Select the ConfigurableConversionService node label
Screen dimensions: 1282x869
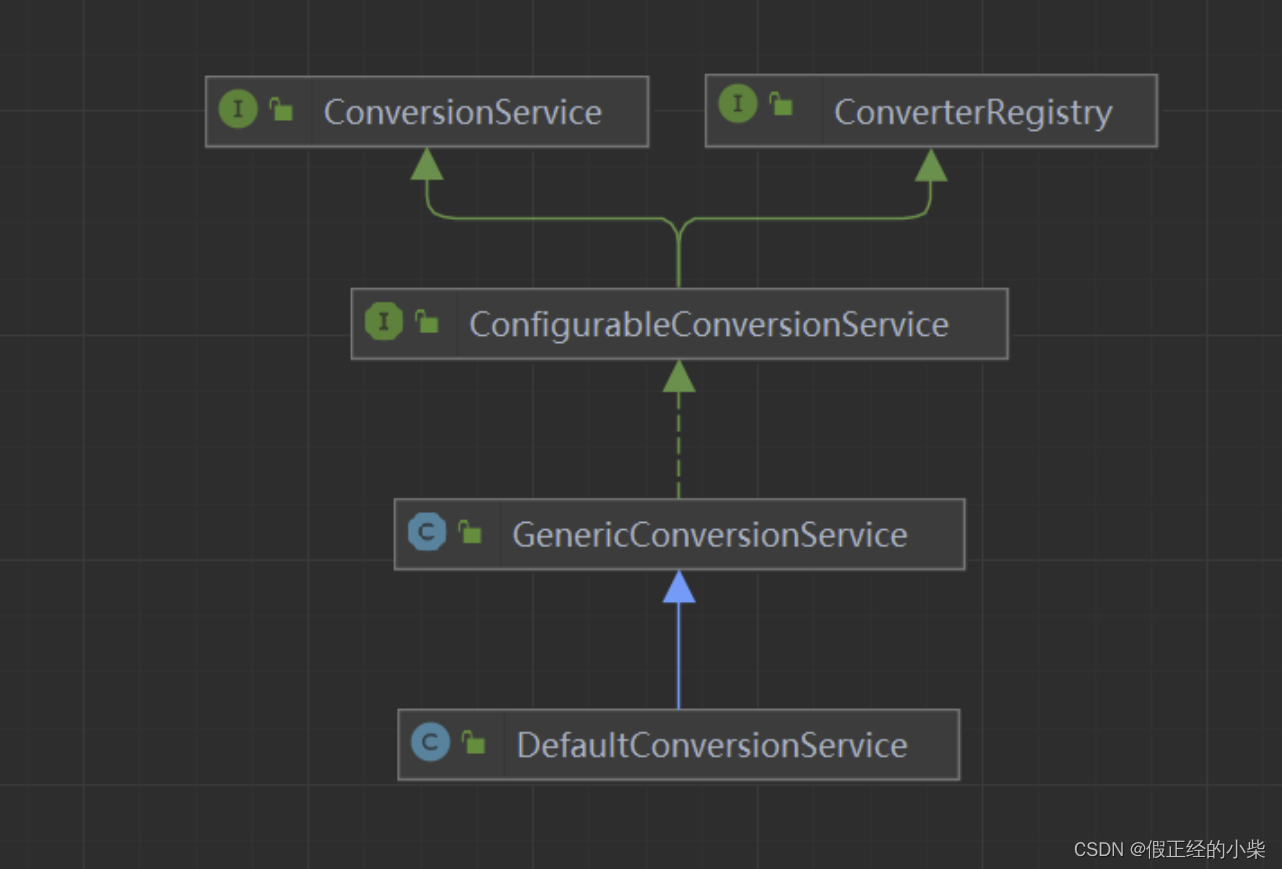pos(709,324)
